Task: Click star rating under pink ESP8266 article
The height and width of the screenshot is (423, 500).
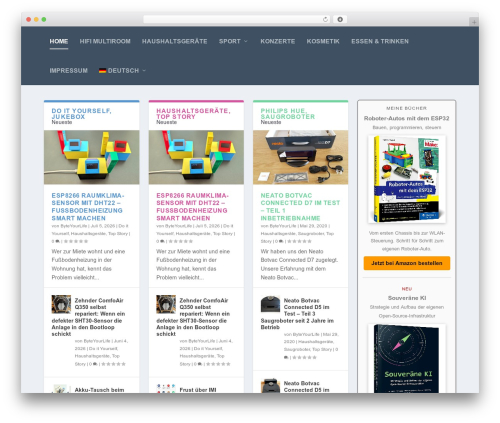Action: click(x=181, y=241)
